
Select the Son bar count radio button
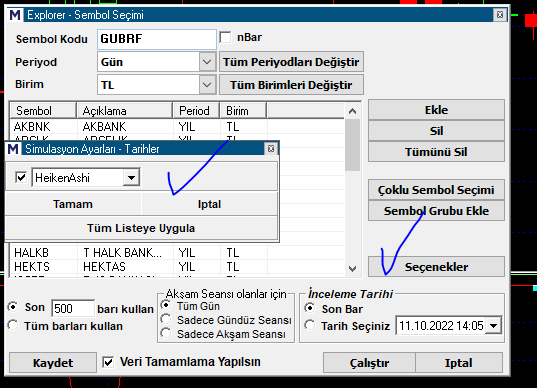13,307
